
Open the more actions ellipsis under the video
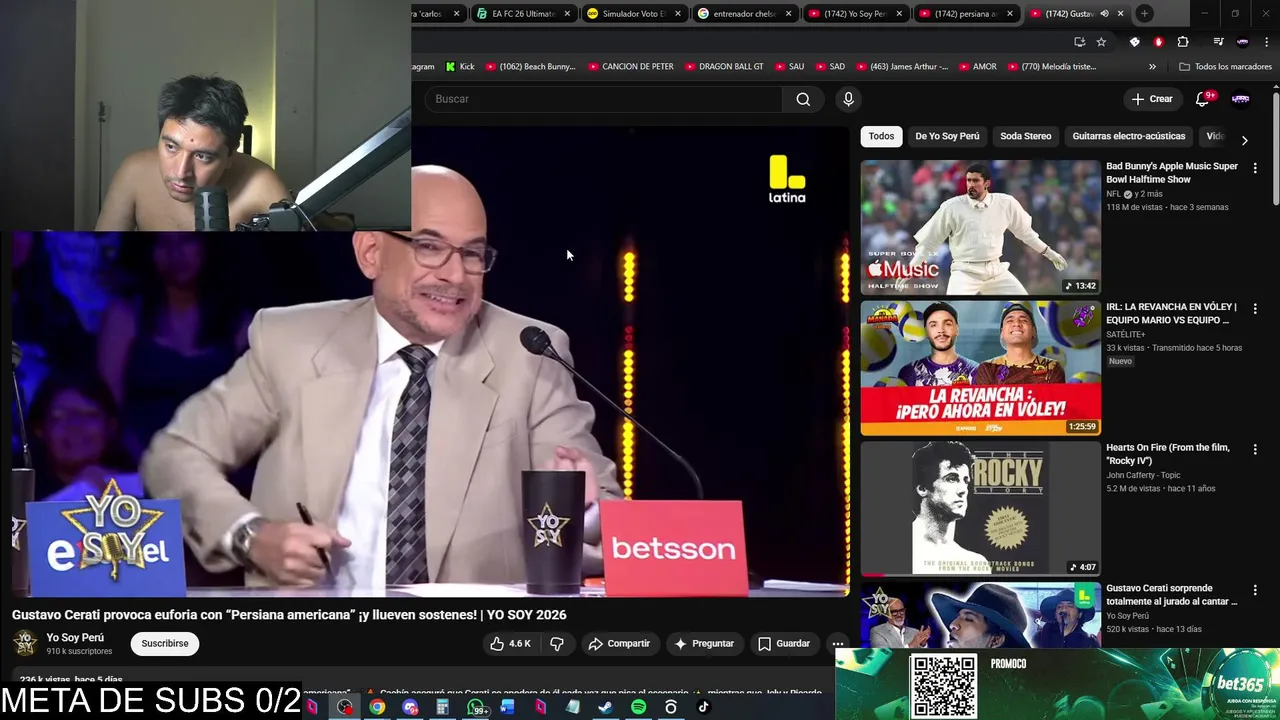[838, 644]
